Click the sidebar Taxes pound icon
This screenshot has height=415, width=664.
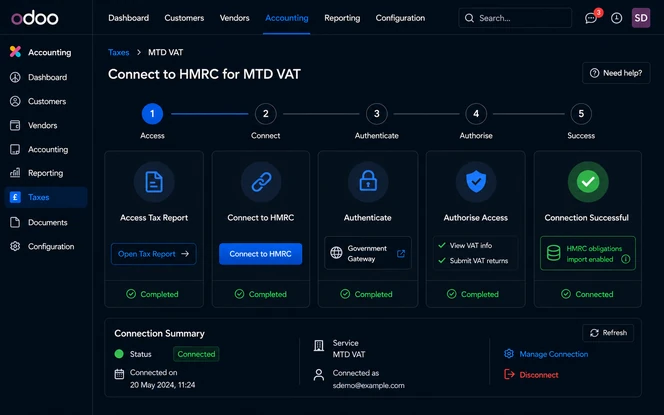pos(15,197)
